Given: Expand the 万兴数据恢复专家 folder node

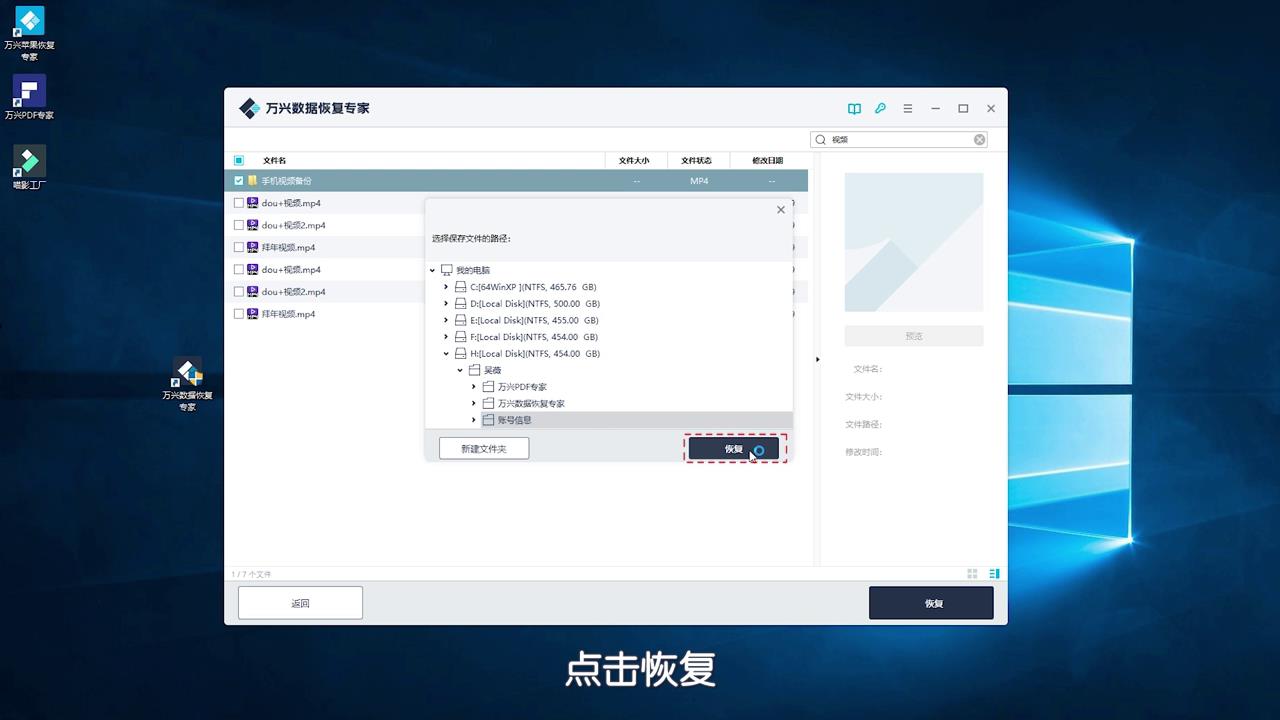Looking at the screenshot, I should 473,403.
